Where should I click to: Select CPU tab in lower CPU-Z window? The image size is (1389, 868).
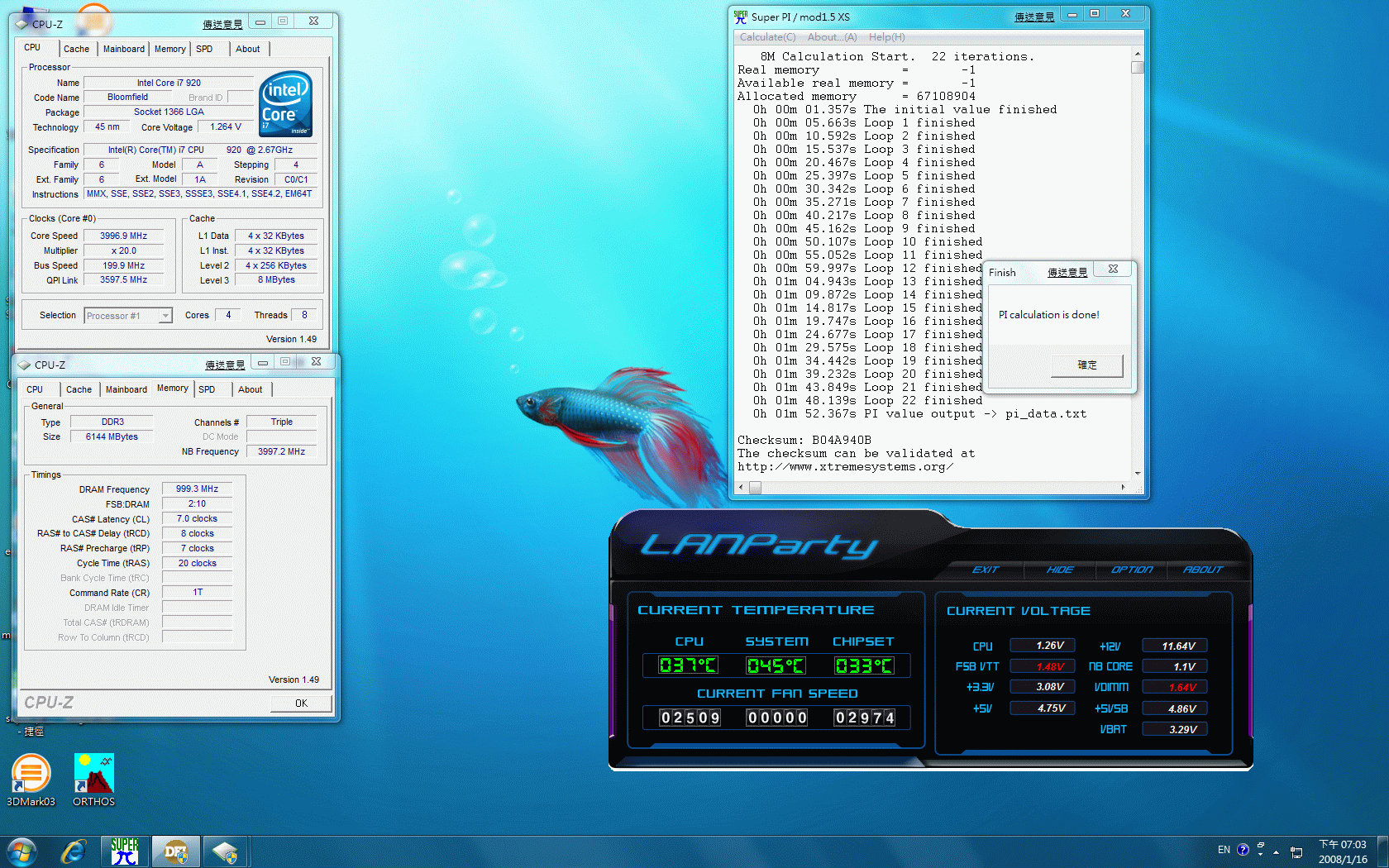pos(35,389)
